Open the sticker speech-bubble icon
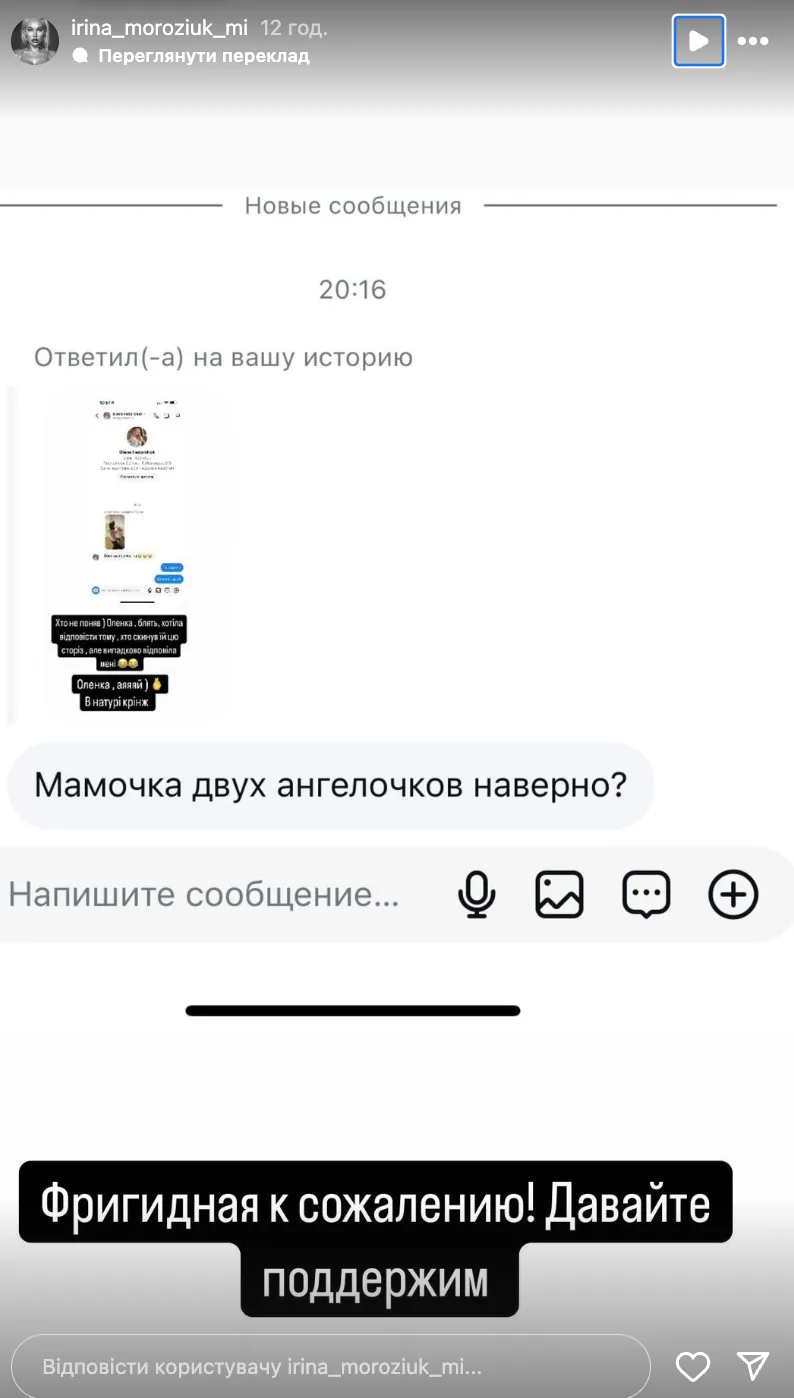The image size is (794, 1398). [x=646, y=894]
